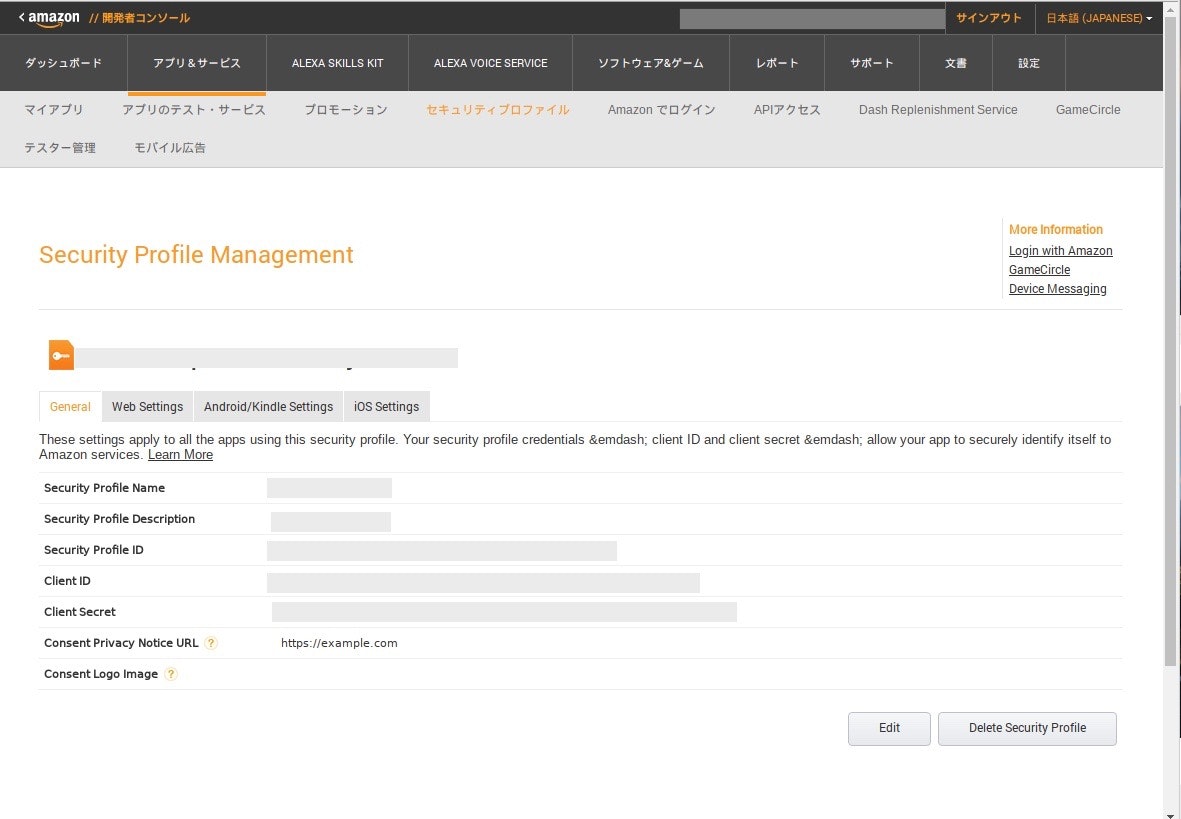Switch to Android/Kindle Settings tab

268,407
